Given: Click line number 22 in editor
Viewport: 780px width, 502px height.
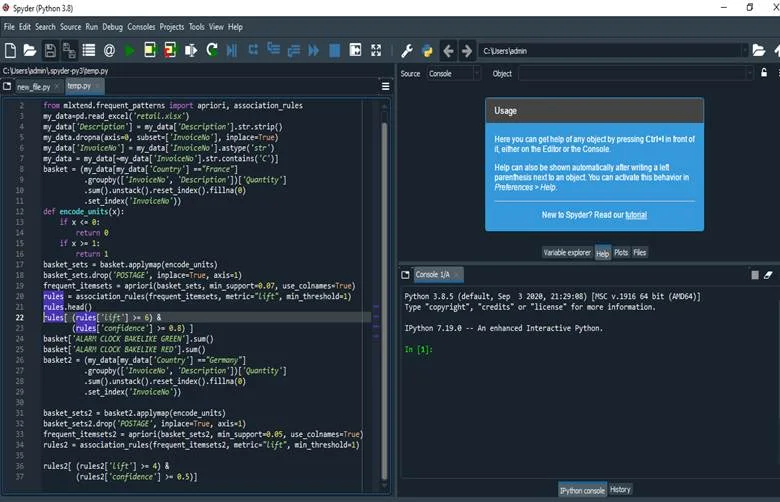Looking at the screenshot, I should (19, 317).
